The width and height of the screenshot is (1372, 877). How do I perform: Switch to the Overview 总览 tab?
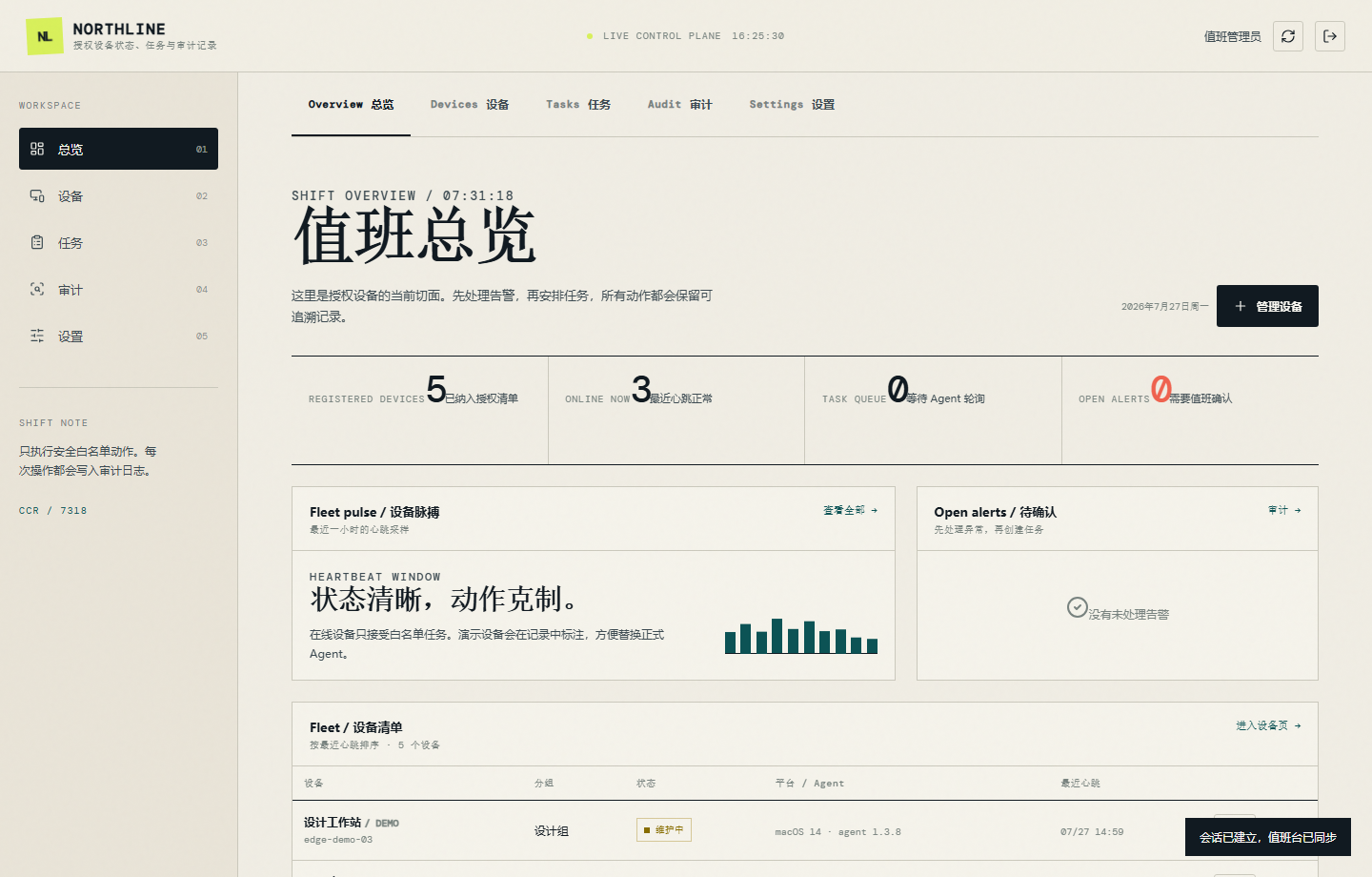point(351,105)
